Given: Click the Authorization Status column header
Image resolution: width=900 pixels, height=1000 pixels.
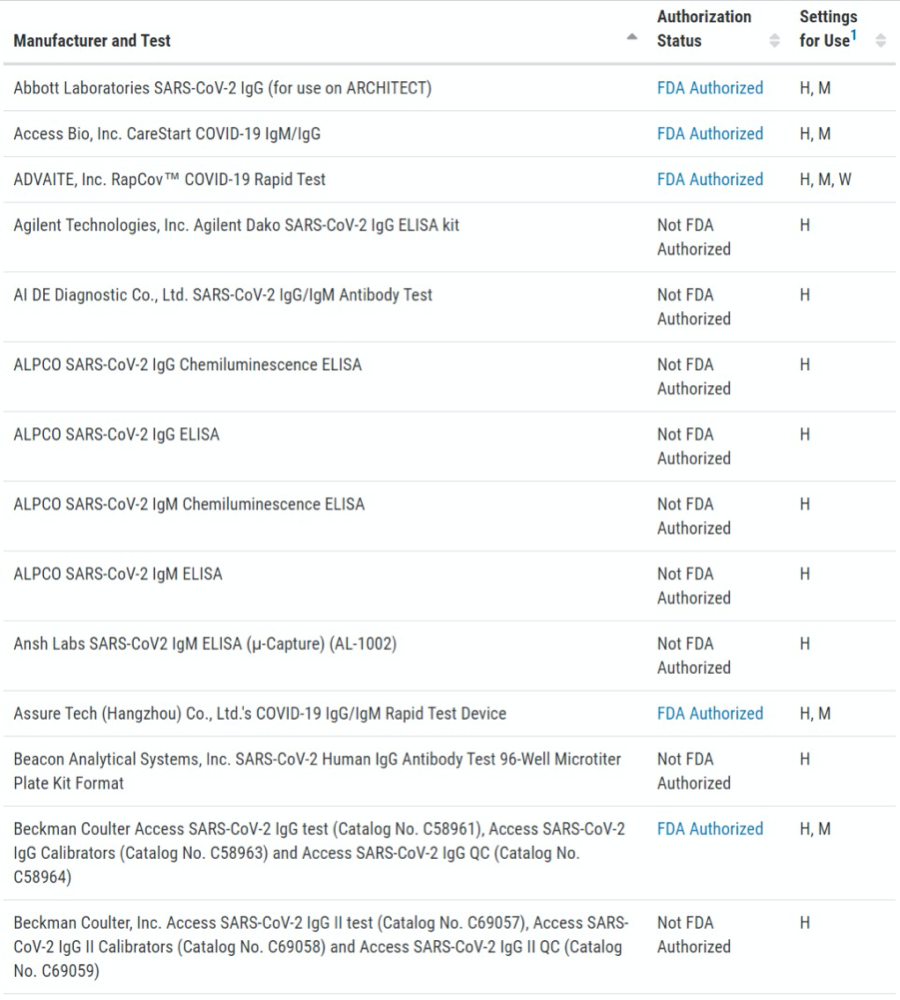Looking at the screenshot, I should pos(703,29).
